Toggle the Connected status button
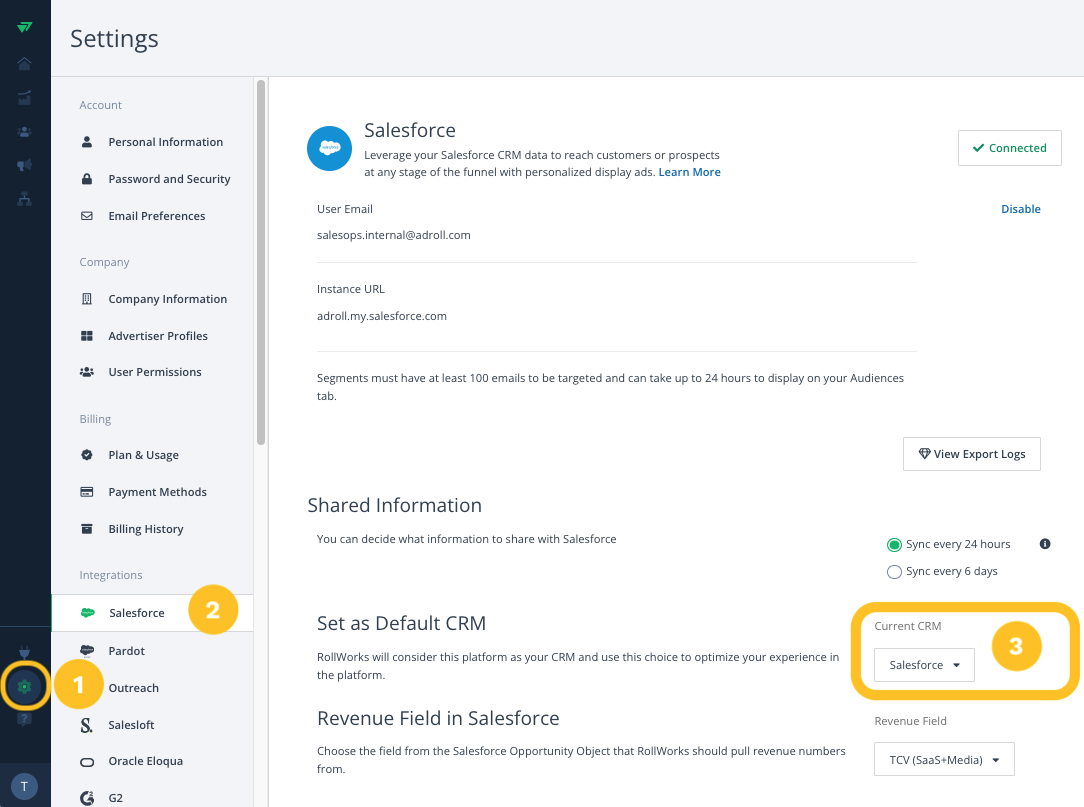 pos(1009,147)
